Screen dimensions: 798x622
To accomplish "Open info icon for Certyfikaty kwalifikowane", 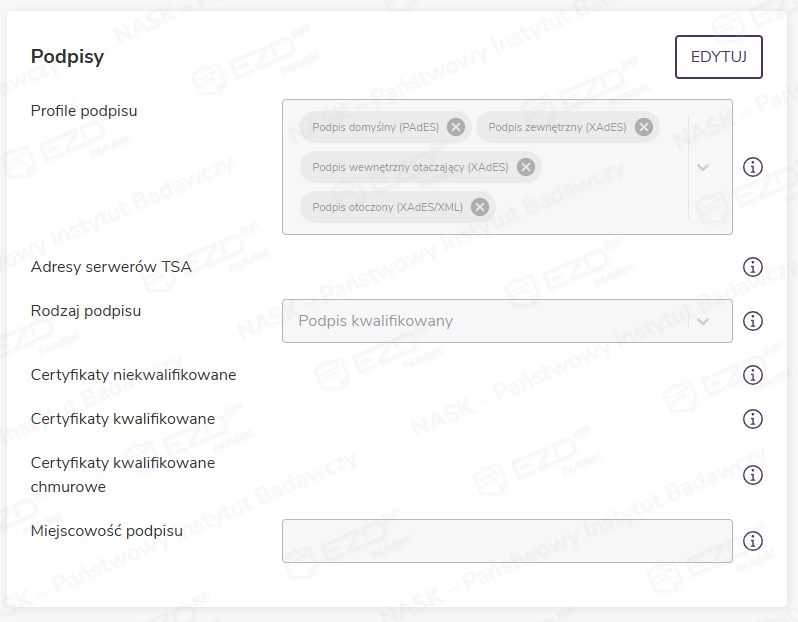I will [753, 419].
